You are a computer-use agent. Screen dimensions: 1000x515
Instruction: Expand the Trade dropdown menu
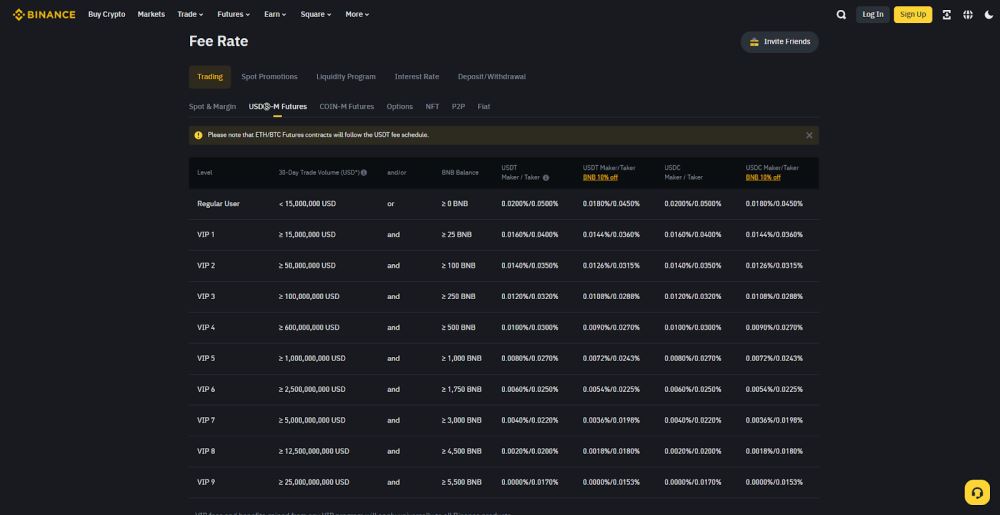click(191, 14)
